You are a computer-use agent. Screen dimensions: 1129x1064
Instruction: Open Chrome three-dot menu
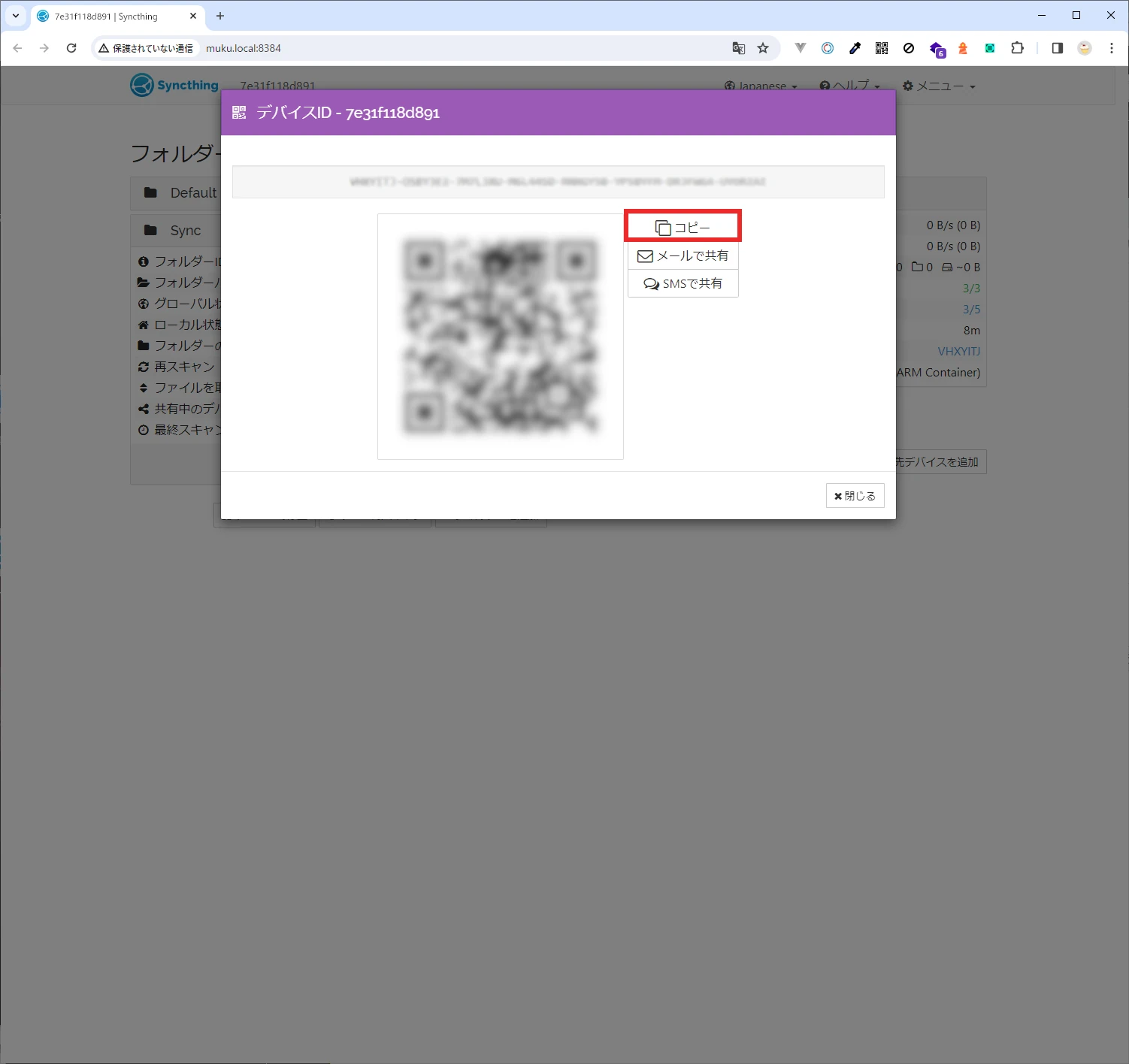pos(1112,48)
